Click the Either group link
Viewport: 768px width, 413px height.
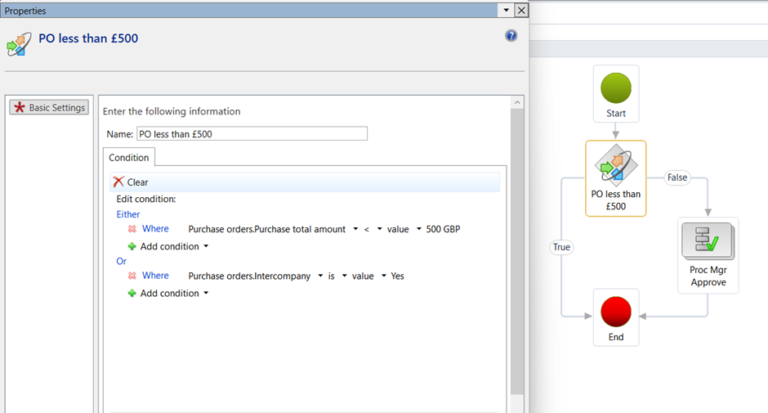(128, 214)
